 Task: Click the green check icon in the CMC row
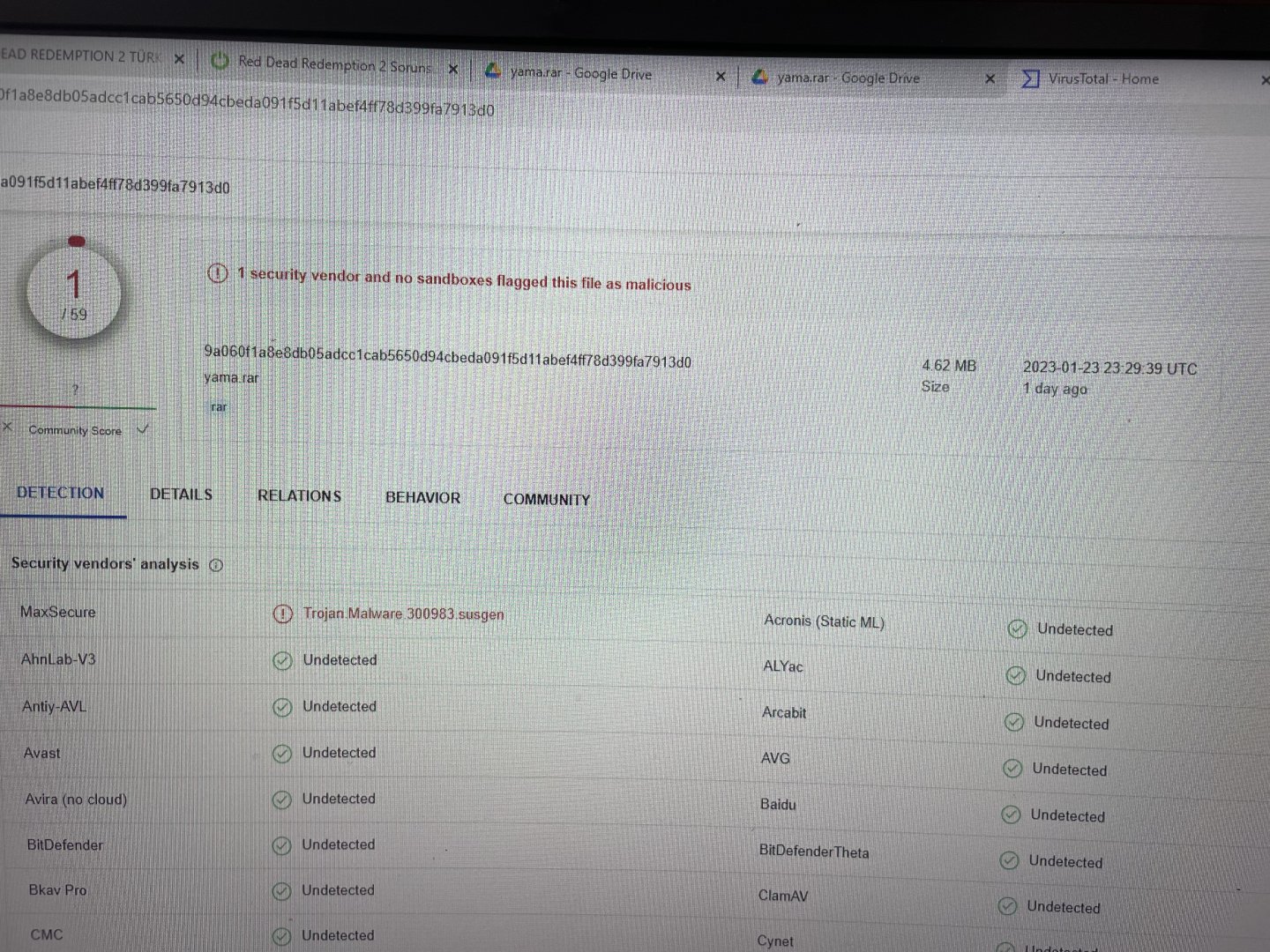(281, 936)
